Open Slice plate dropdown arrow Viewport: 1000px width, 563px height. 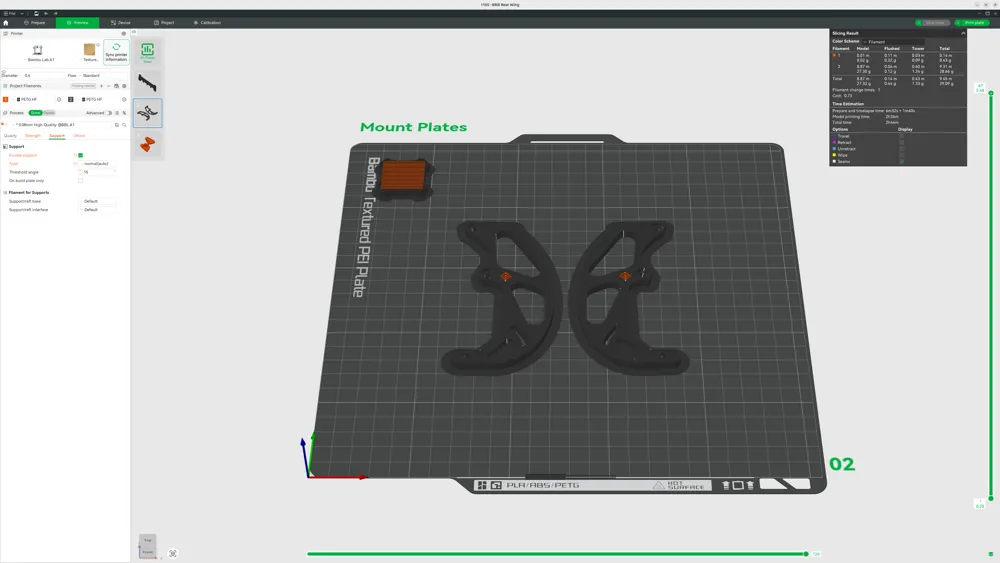click(918, 22)
